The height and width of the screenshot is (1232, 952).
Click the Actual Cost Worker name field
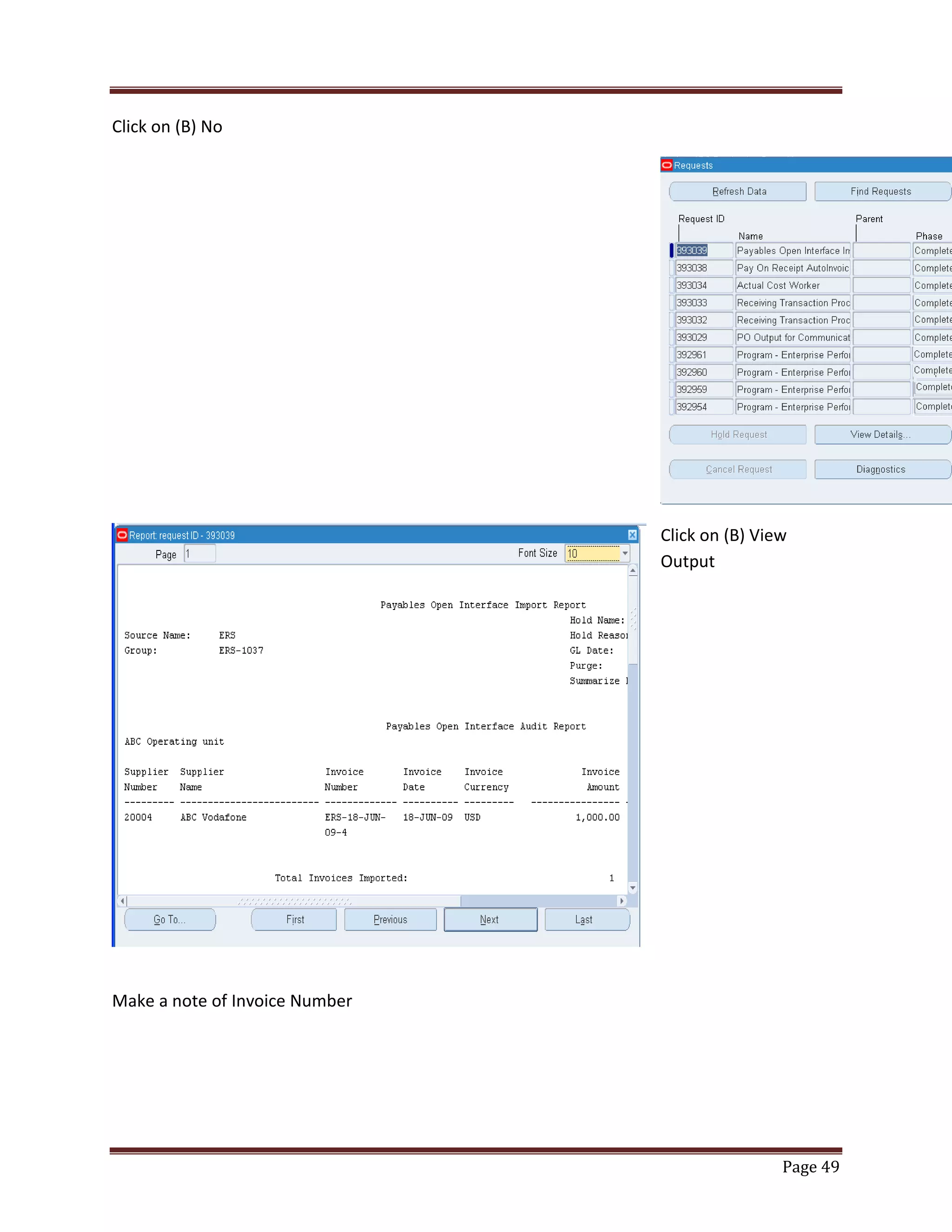click(793, 285)
